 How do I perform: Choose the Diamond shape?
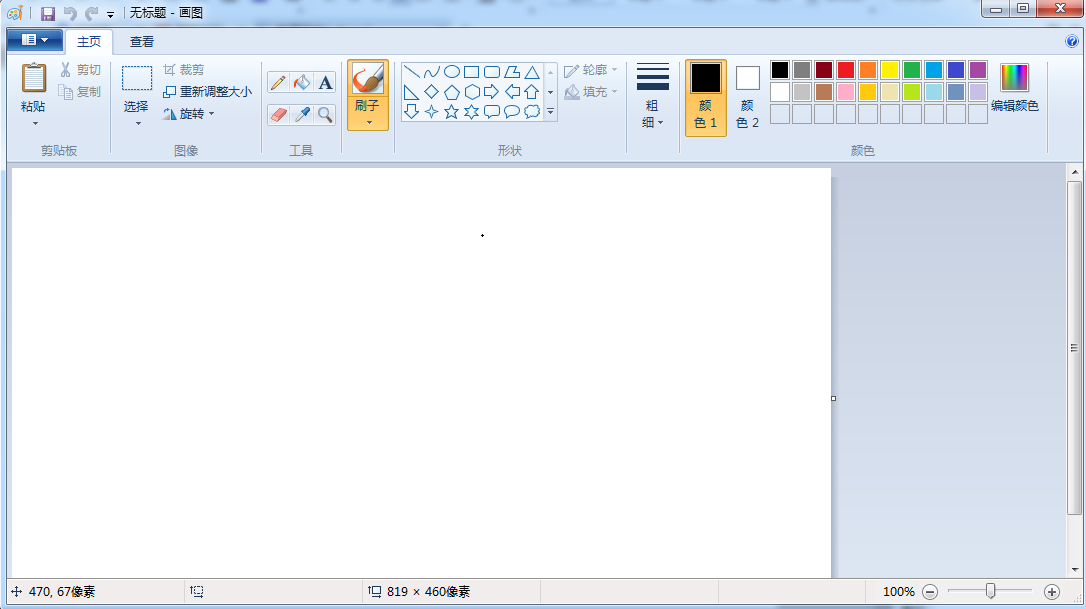point(431,92)
